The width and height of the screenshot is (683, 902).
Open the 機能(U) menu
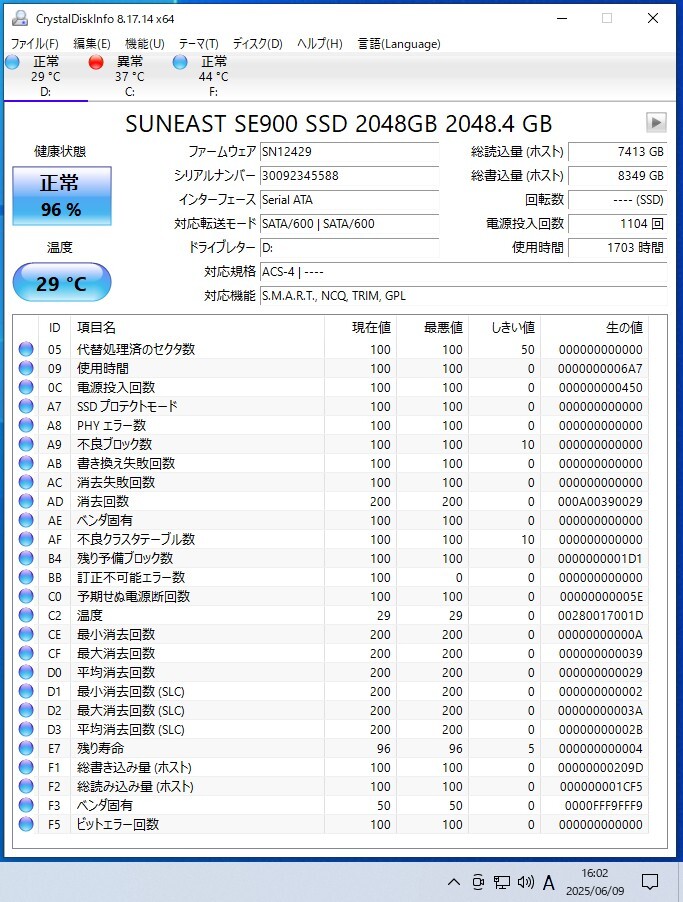(x=144, y=44)
